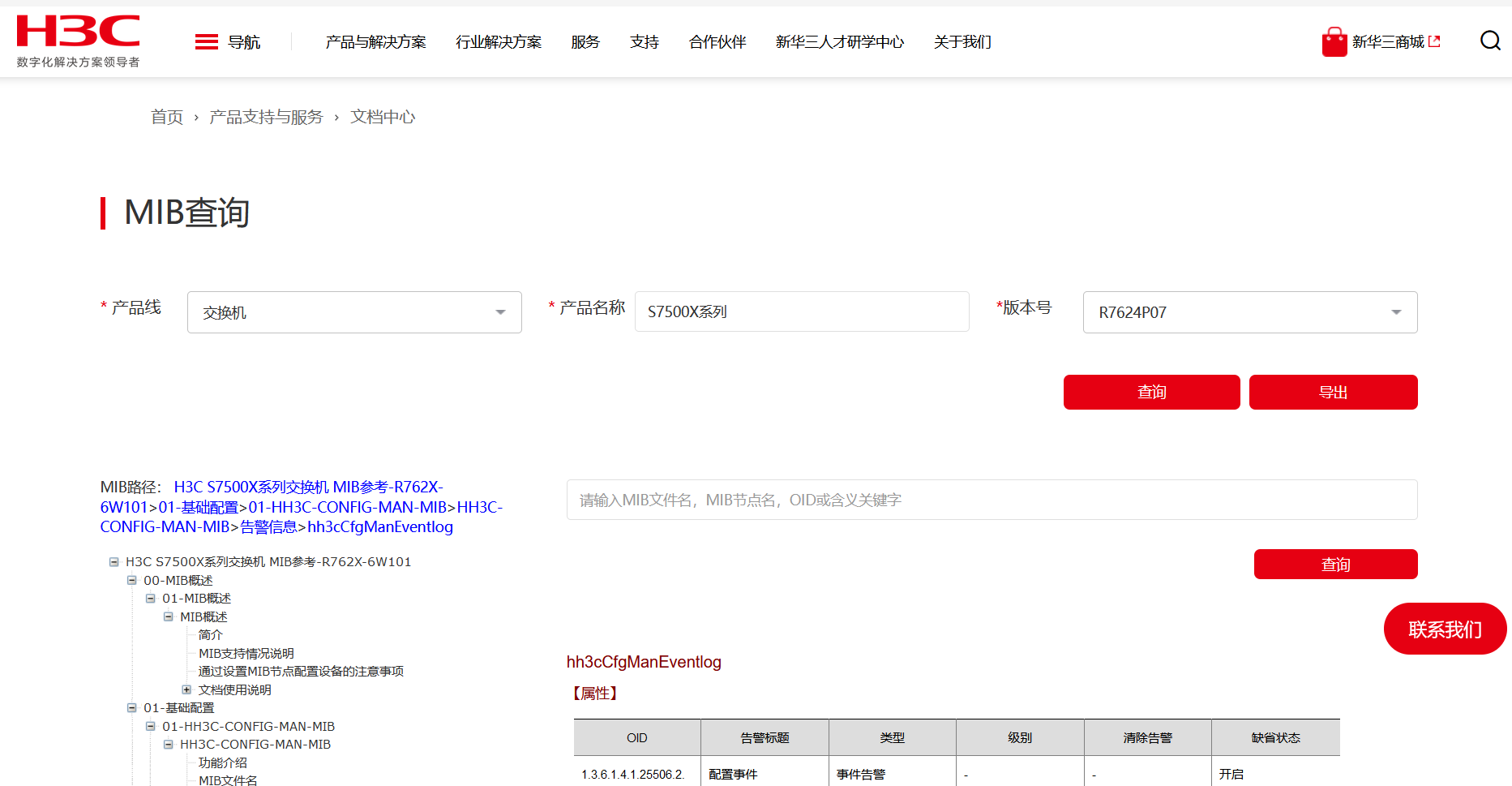The width and height of the screenshot is (1512, 786).
Task: Focus the MIB keyword search input
Action: coord(992,500)
